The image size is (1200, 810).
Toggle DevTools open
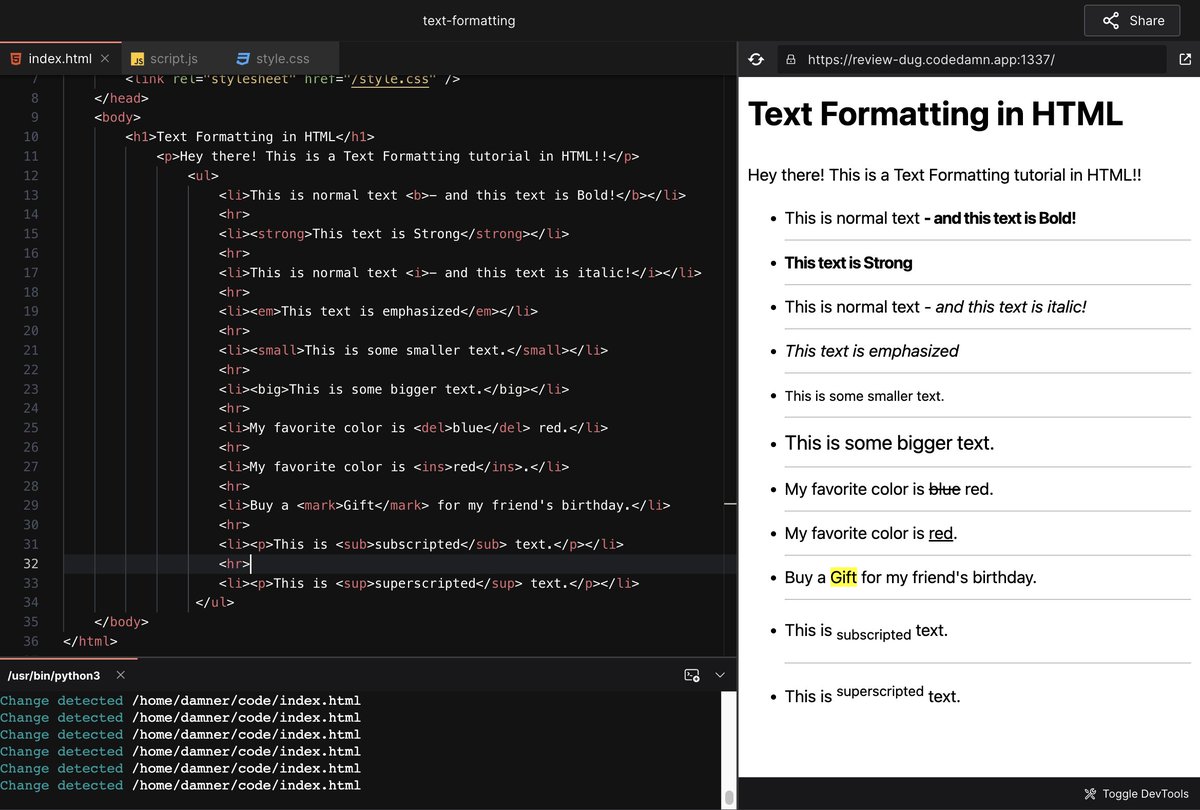[x=1135, y=793]
